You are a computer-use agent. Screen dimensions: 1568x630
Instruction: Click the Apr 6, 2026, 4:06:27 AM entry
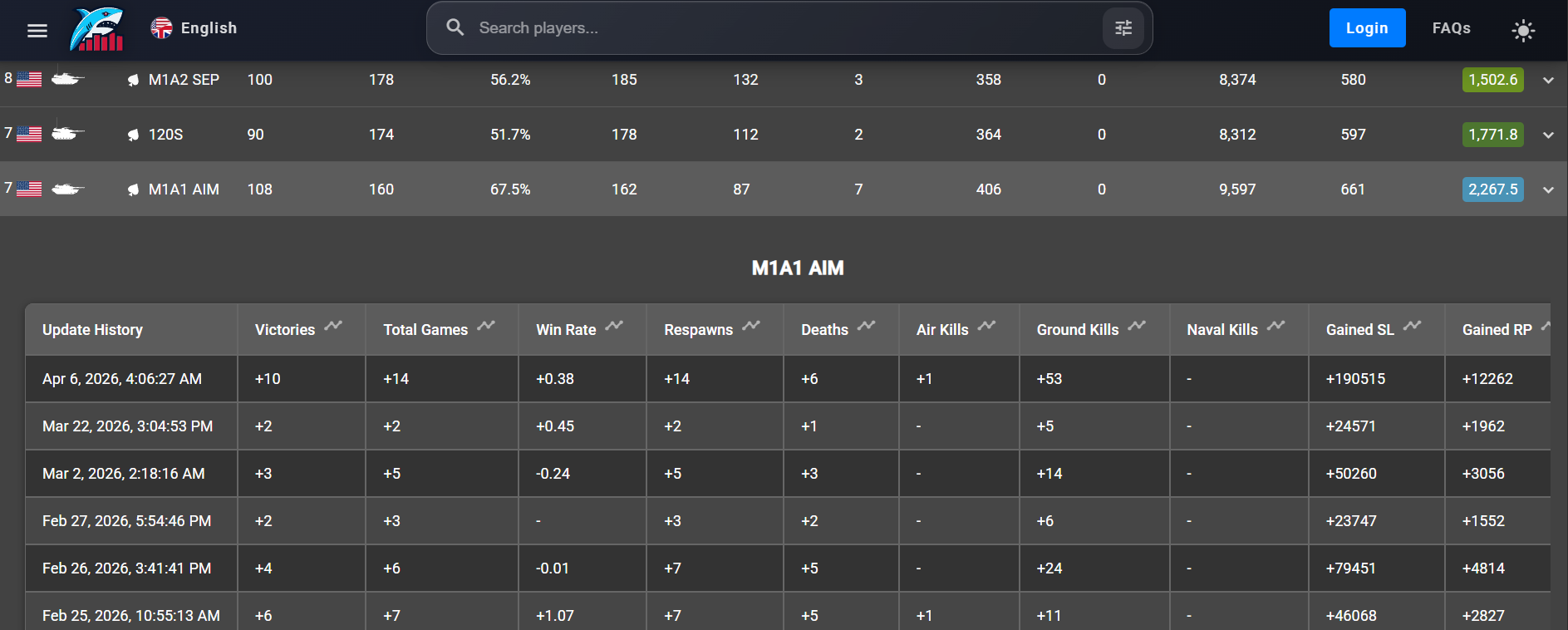tap(122, 379)
